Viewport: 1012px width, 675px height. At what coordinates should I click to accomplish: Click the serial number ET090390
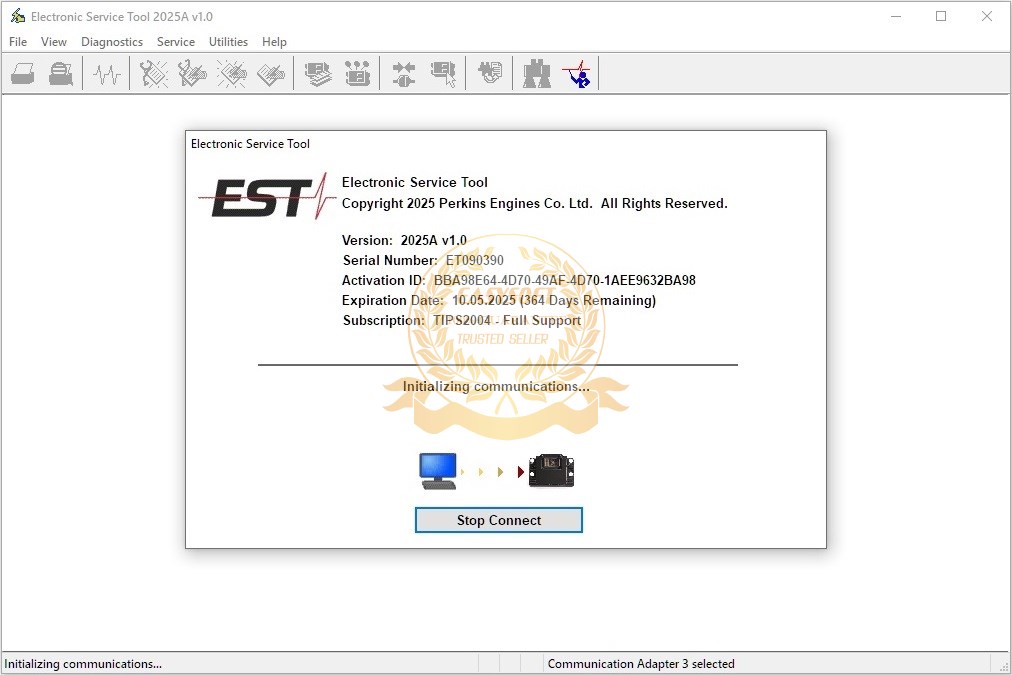point(474,261)
